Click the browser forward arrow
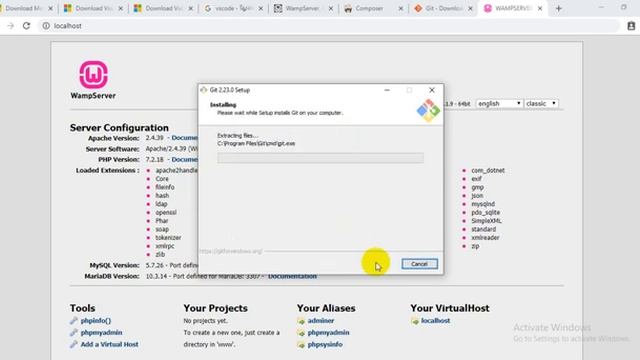640x360 pixels. pos(11,26)
